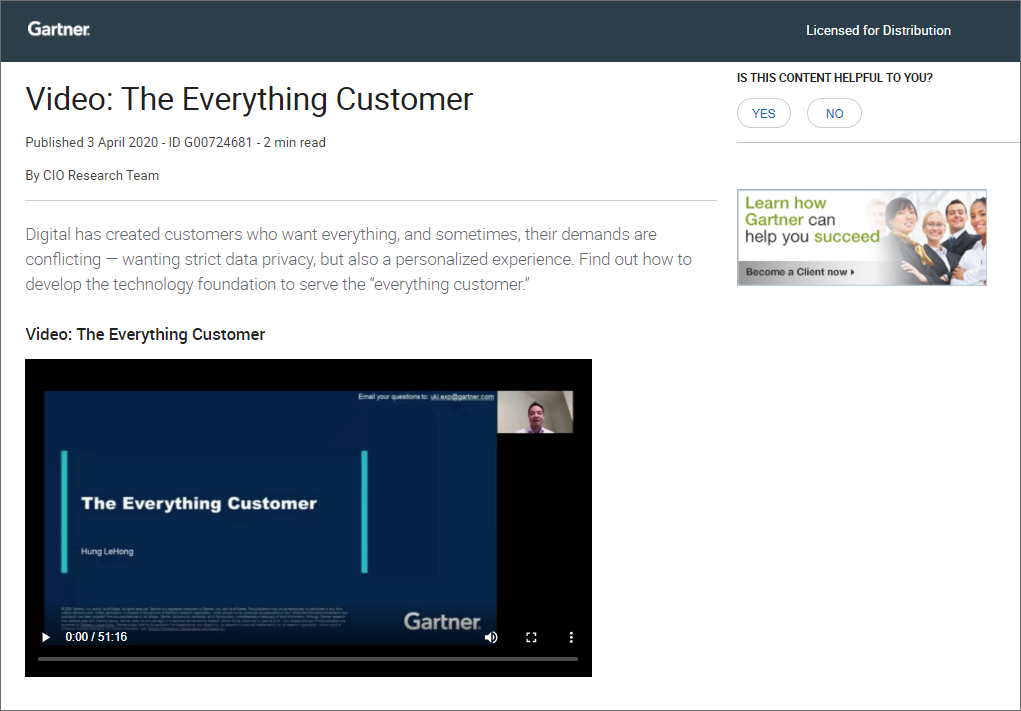Click the presenter webcam thumbnail in the video
Image resolution: width=1021 pixels, height=711 pixels.
(535, 411)
